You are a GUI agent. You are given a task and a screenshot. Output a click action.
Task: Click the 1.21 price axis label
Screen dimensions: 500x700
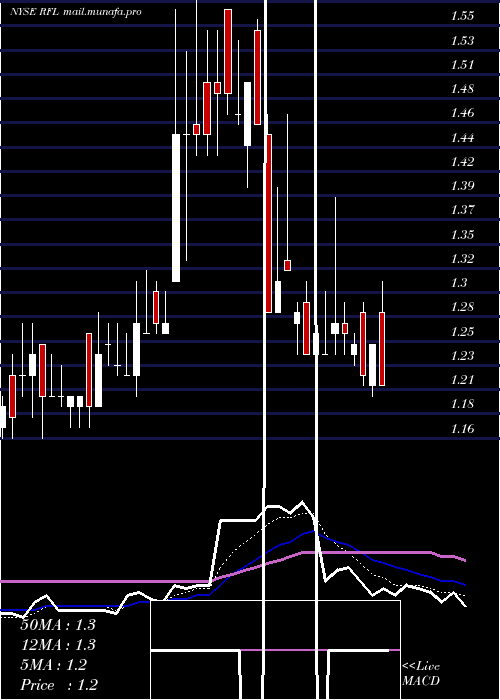pyautogui.click(x=462, y=379)
